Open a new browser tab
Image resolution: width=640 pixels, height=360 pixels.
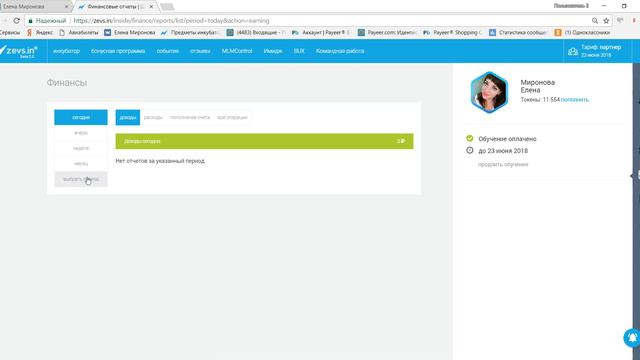pos(167,7)
